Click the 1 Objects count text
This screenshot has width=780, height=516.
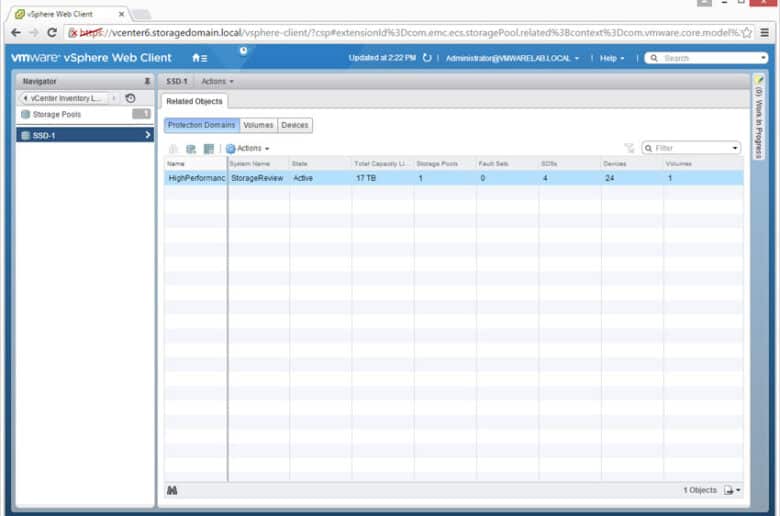pos(700,491)
